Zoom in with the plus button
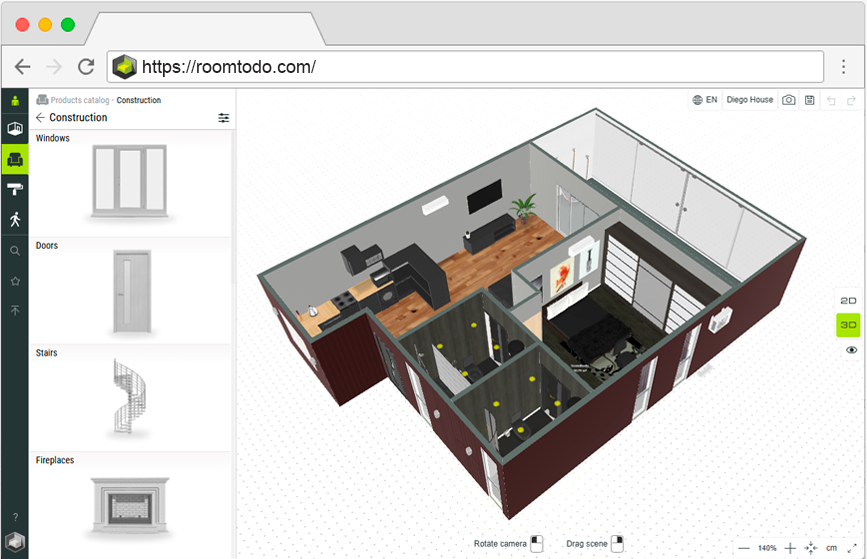This screenshot has height=559, width=867. (790, 548)
